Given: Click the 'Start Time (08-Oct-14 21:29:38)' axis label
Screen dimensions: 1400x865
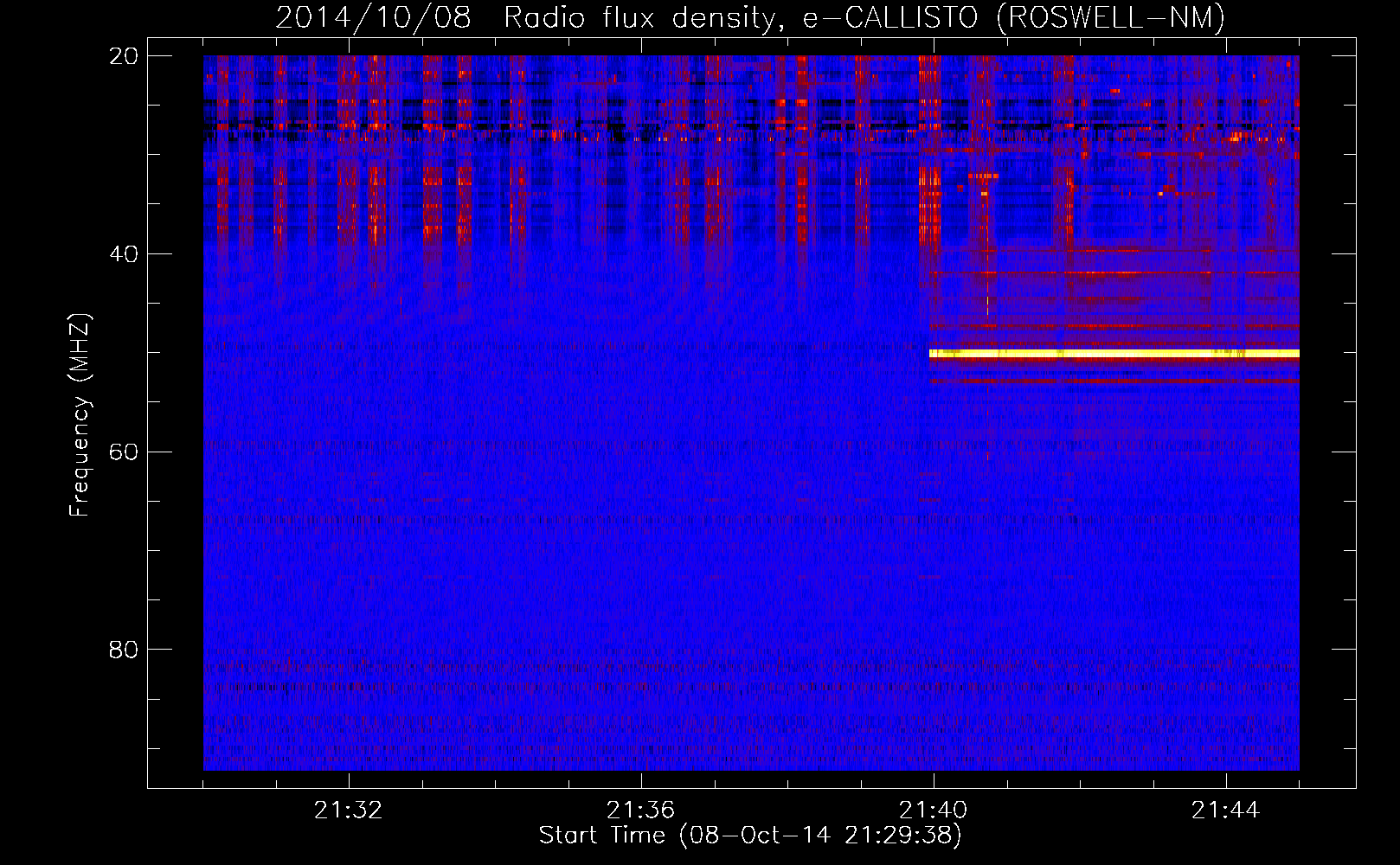Looking at the screenshot, I should (x=750, y=836).
